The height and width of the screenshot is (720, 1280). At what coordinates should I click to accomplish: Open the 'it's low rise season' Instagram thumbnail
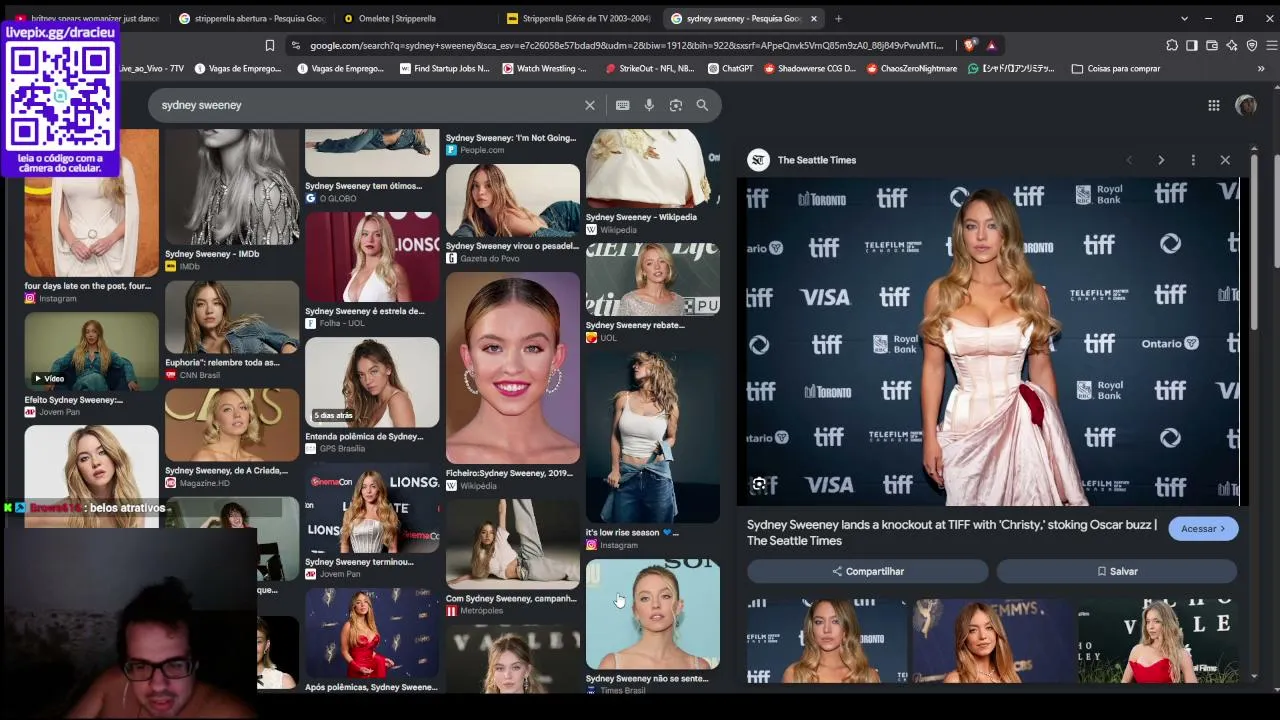(652, 436)
